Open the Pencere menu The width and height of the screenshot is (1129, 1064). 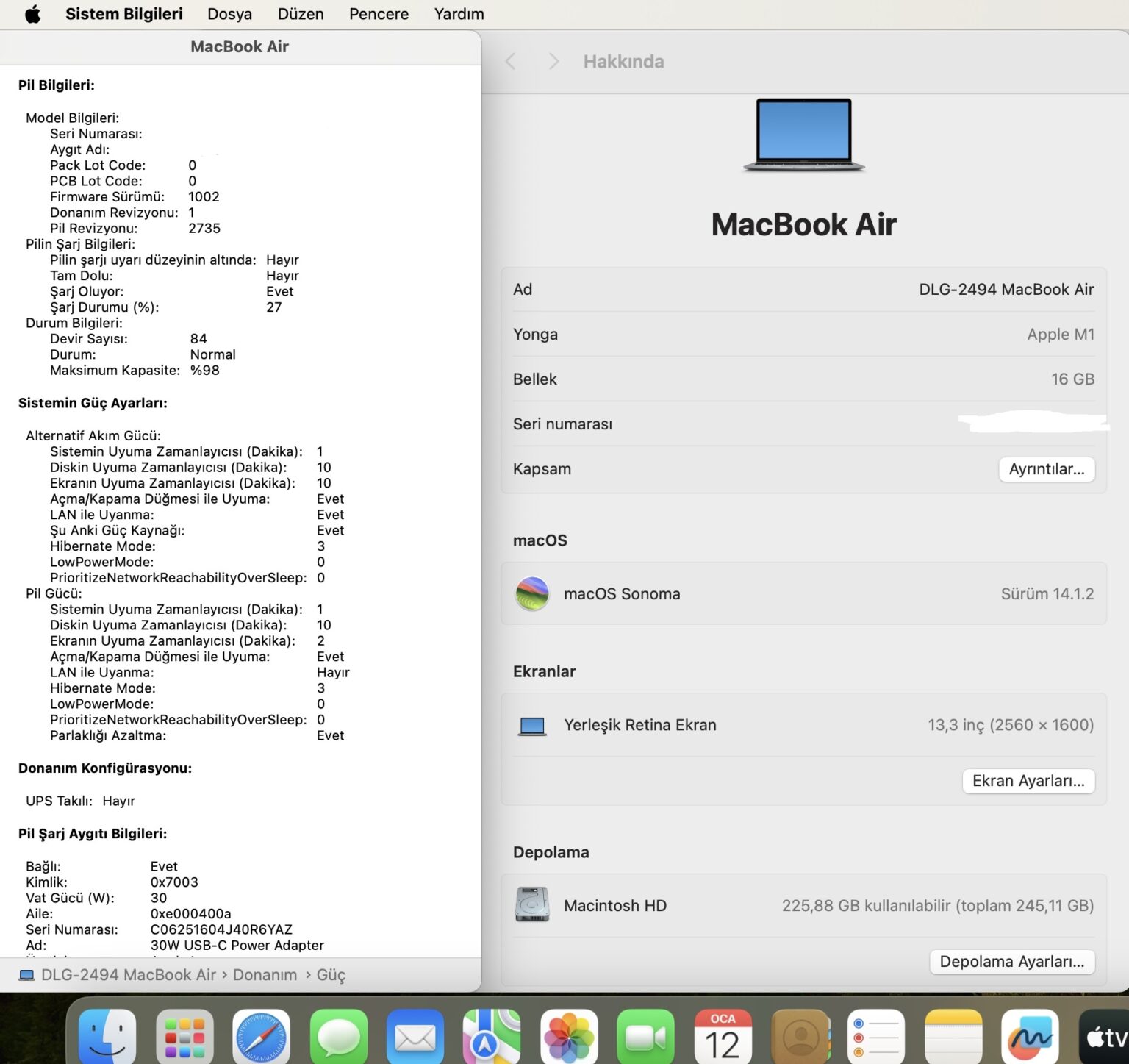[x=379, y=14]
